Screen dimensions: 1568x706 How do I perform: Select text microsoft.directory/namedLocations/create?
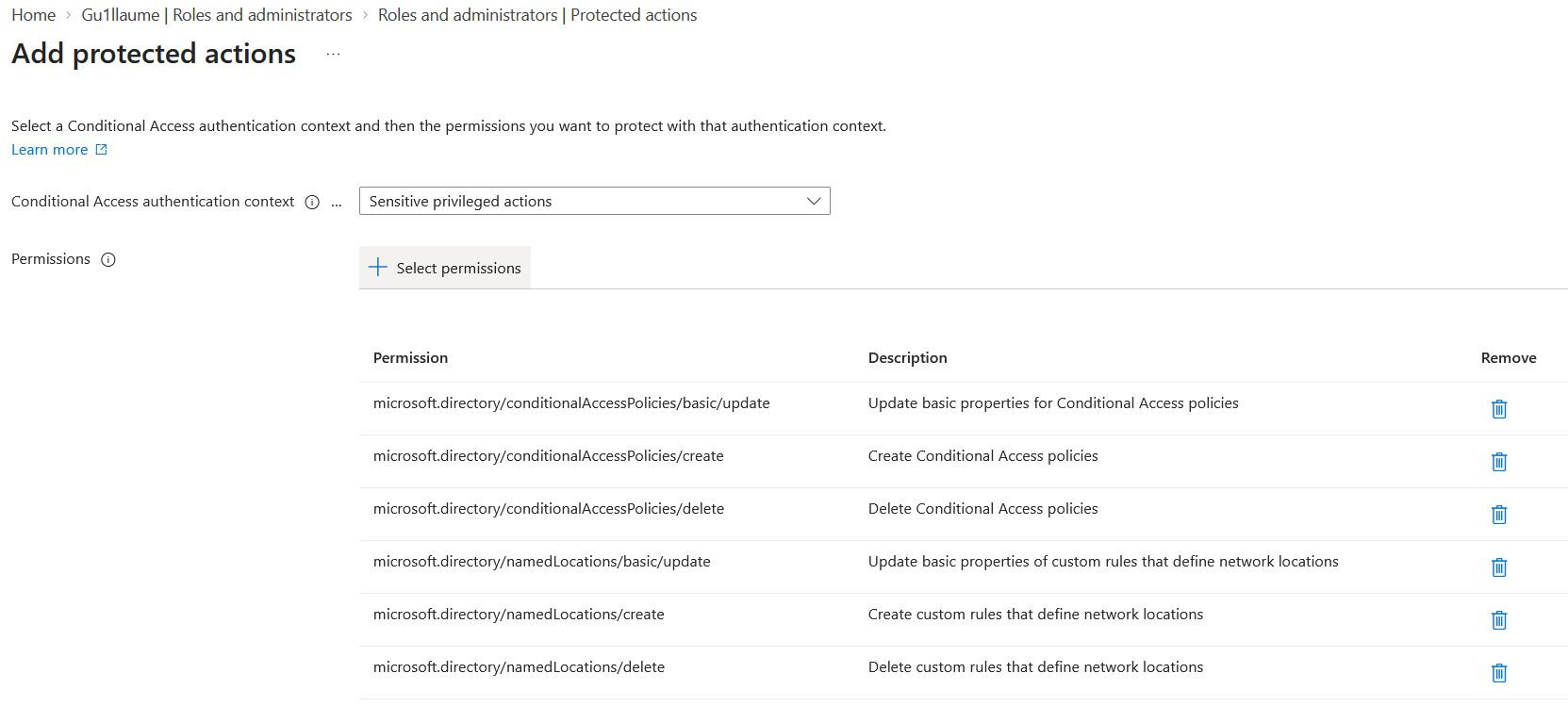click(x=519, y=615)
